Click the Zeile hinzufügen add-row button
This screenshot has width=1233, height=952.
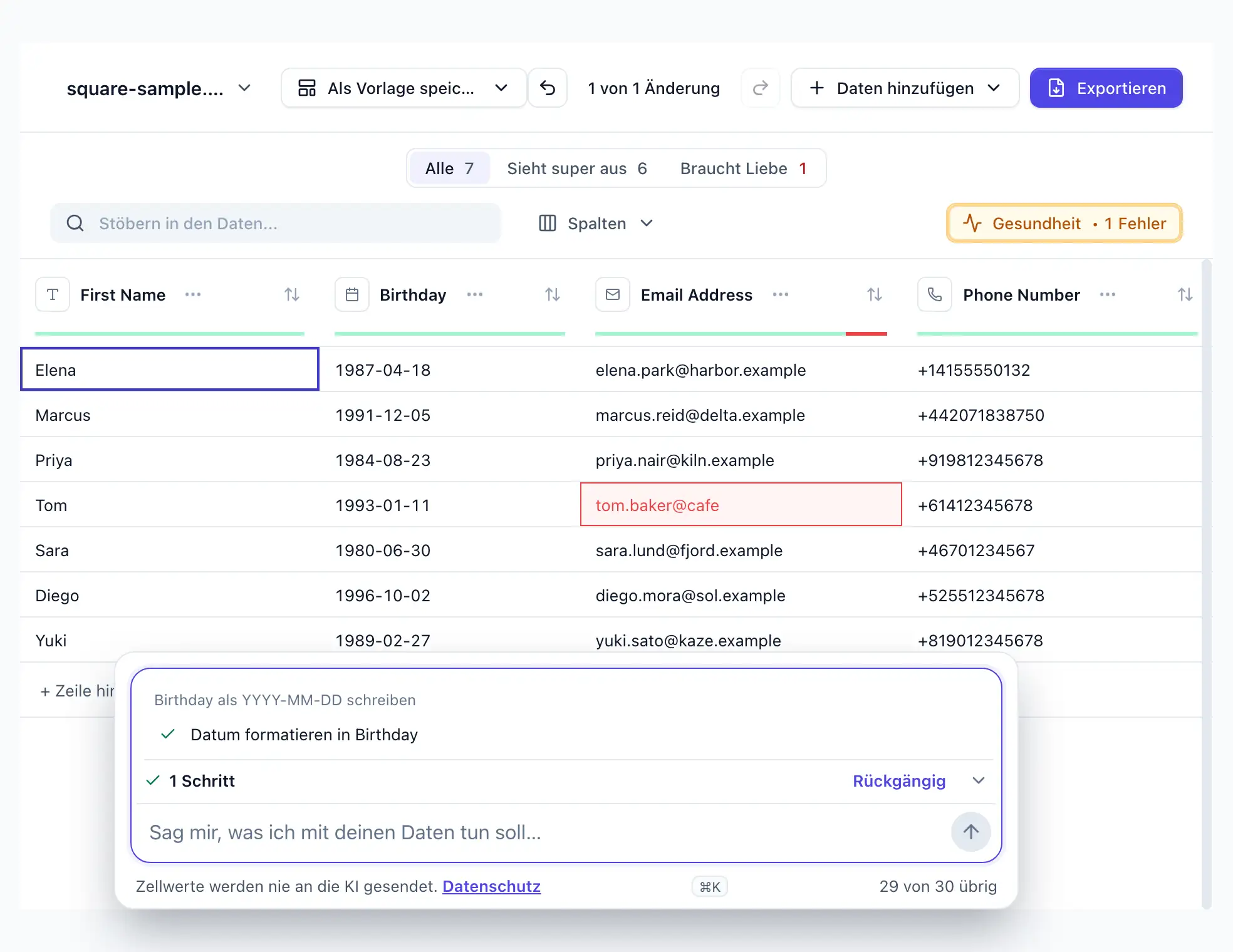[76, 691]
